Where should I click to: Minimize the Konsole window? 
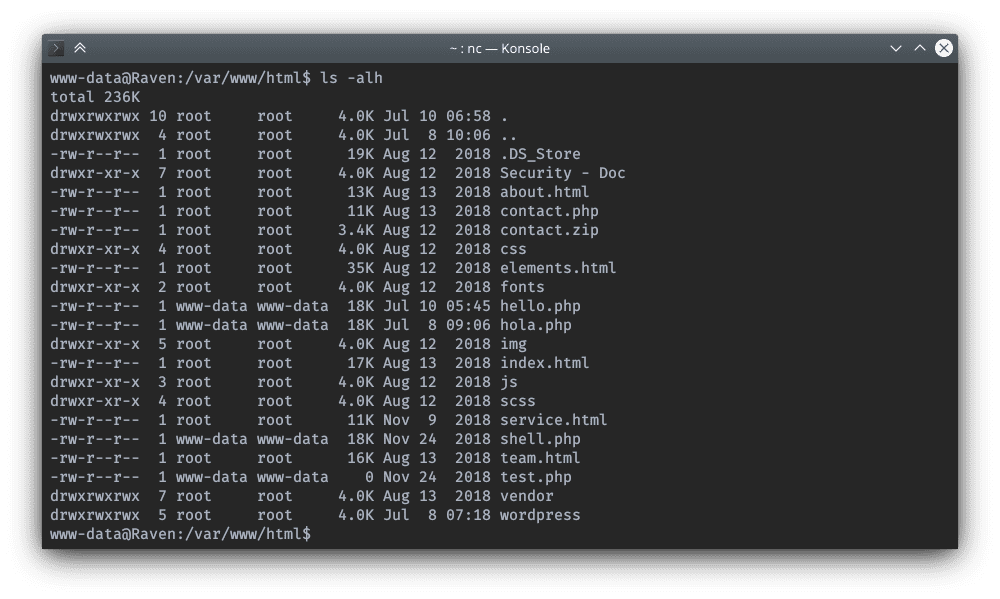pyautogui.click(x=896, y=48)
